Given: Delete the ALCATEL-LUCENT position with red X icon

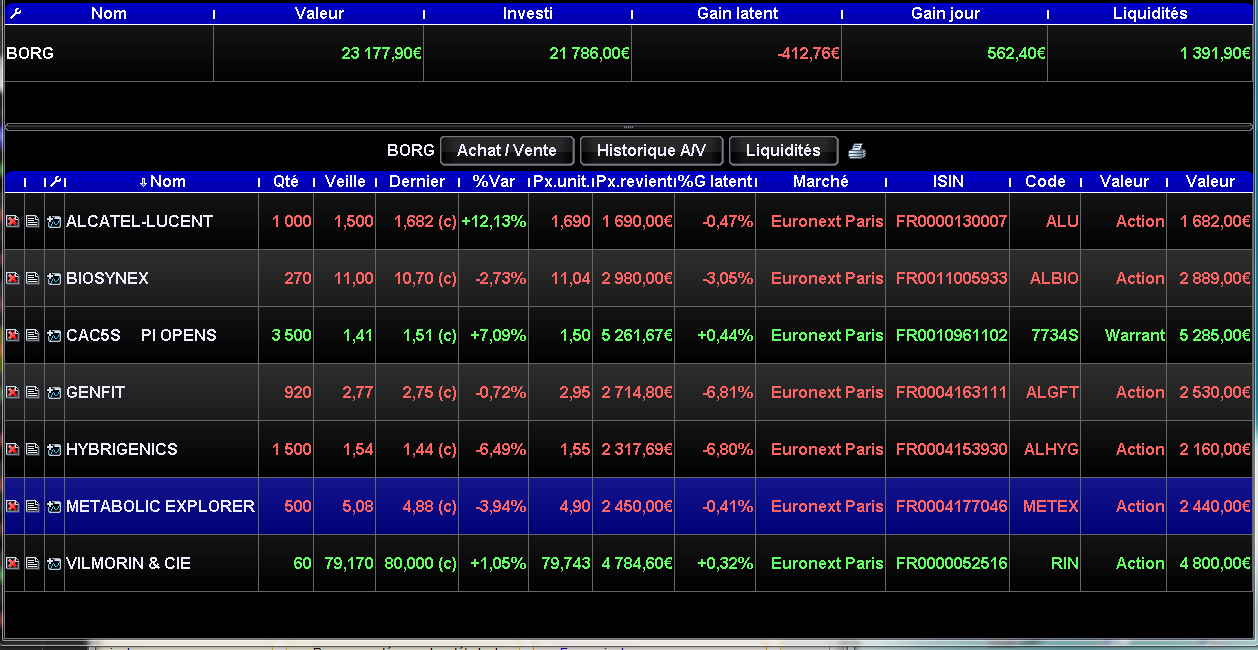Looking at the screenshot, I should point(13,221).
